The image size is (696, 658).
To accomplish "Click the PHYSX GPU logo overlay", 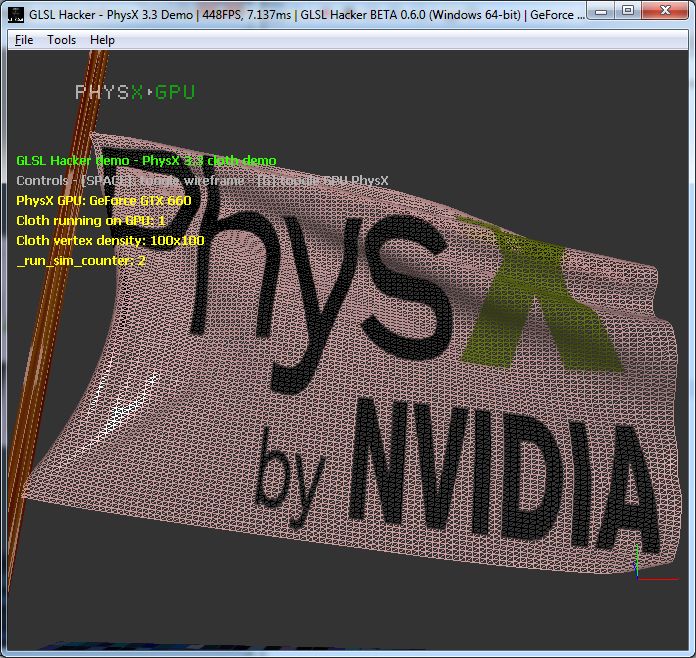I will click(135, 92).
